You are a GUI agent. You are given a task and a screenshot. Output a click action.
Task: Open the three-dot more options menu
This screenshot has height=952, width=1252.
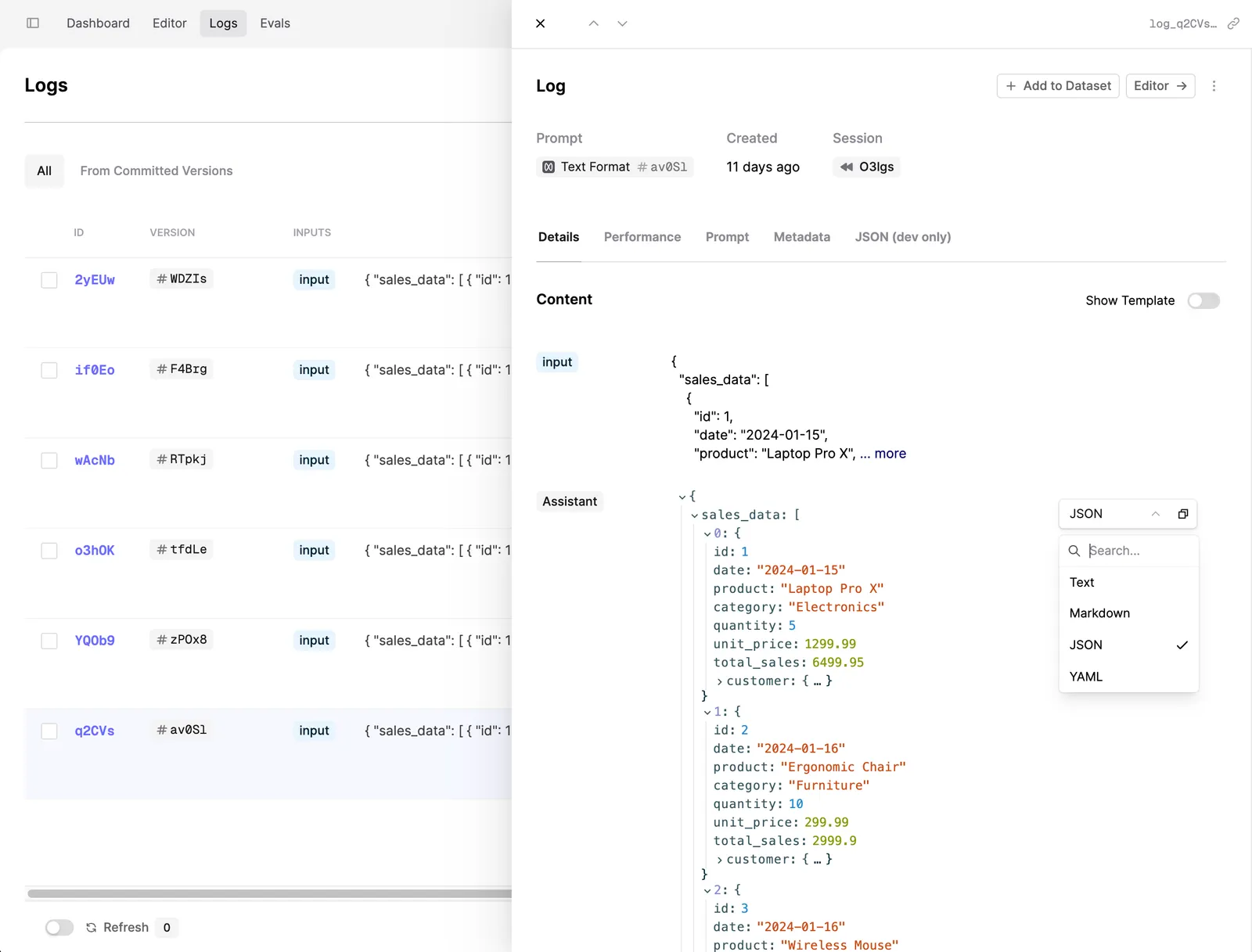pyautogui.click(x=1214, y=86)
